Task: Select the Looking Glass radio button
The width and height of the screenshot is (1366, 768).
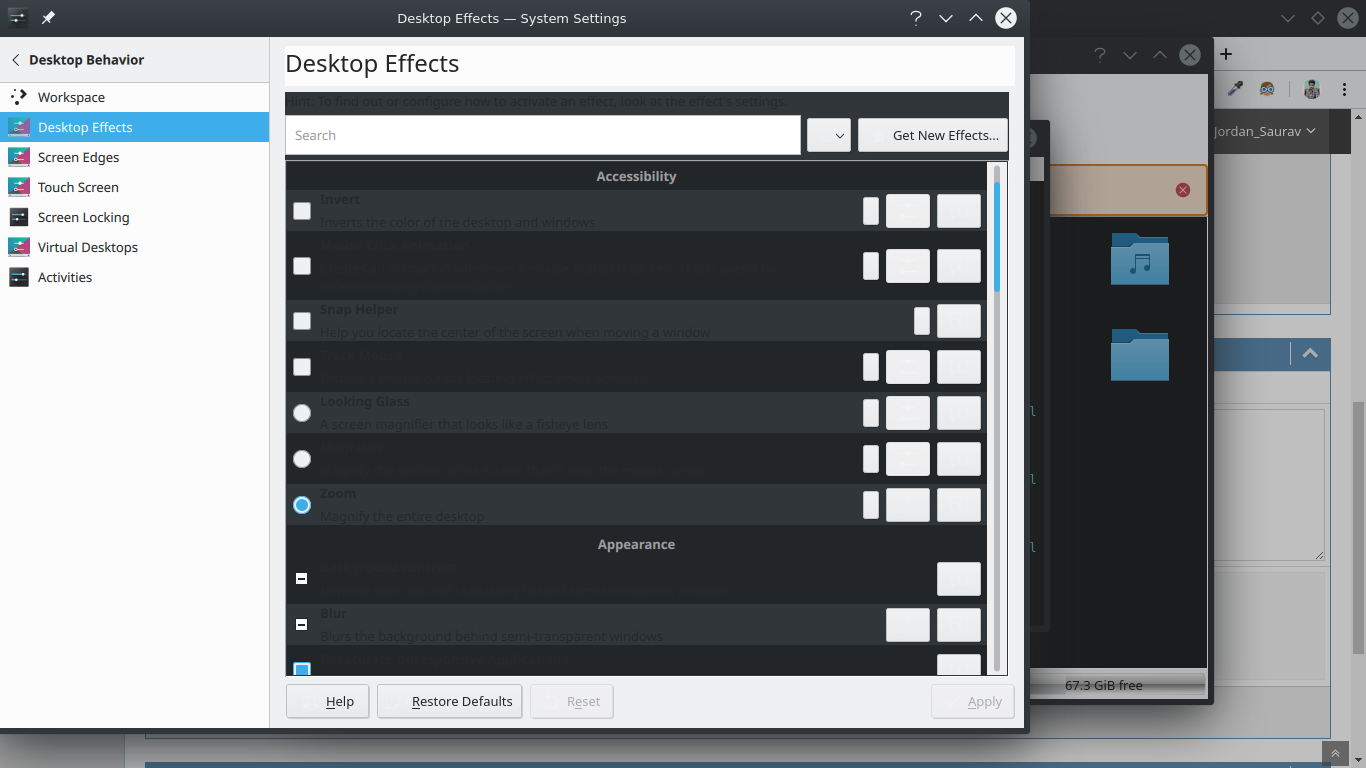Action: 302,413
